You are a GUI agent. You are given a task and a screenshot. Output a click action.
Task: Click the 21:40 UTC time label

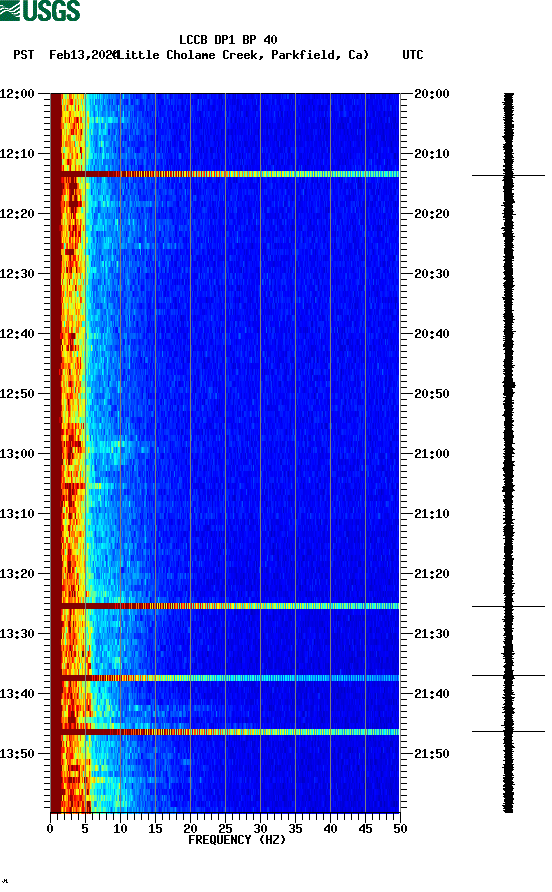(432, 694)
